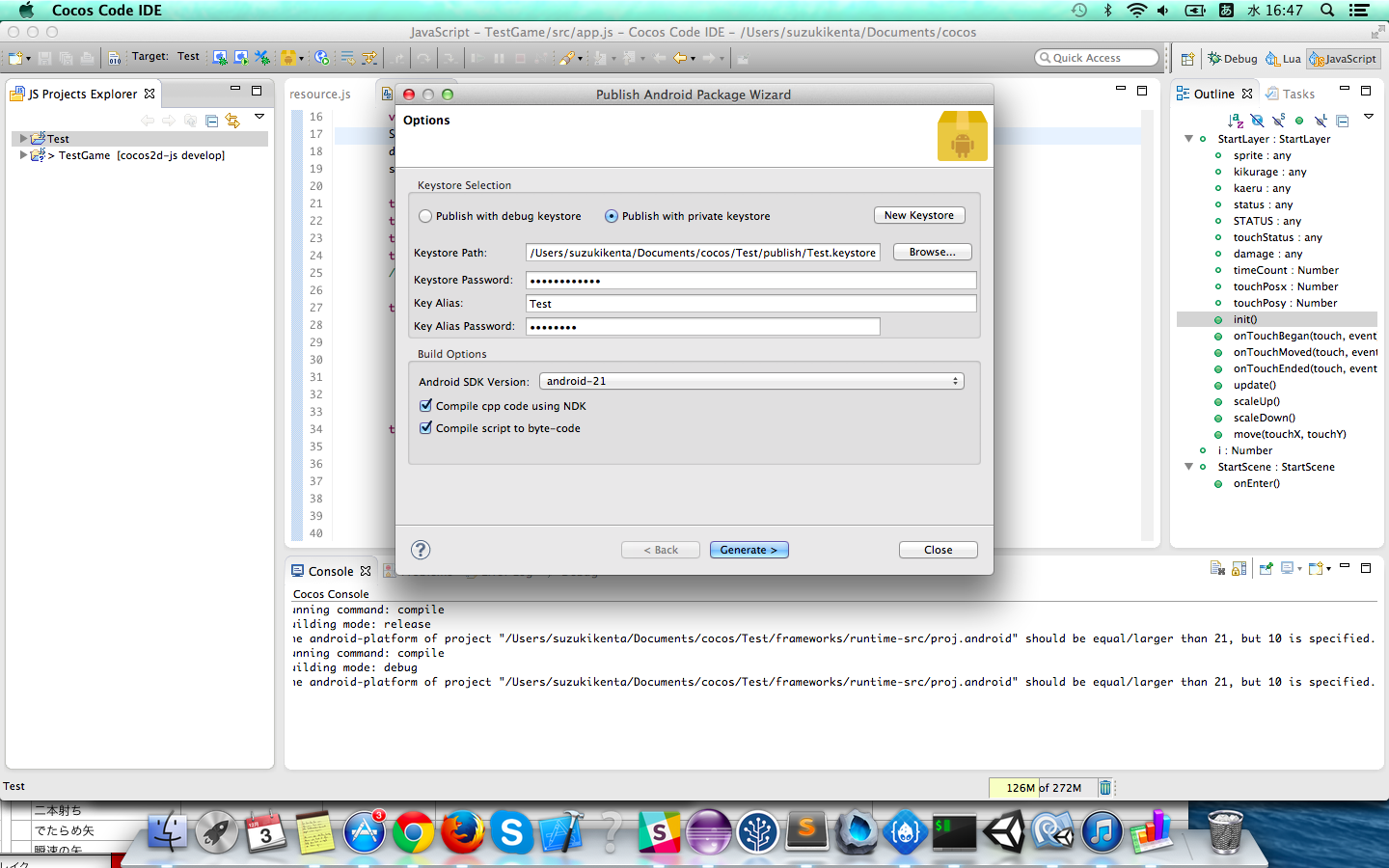Select the JavaScript perspective

click(x=1344, y=59)
